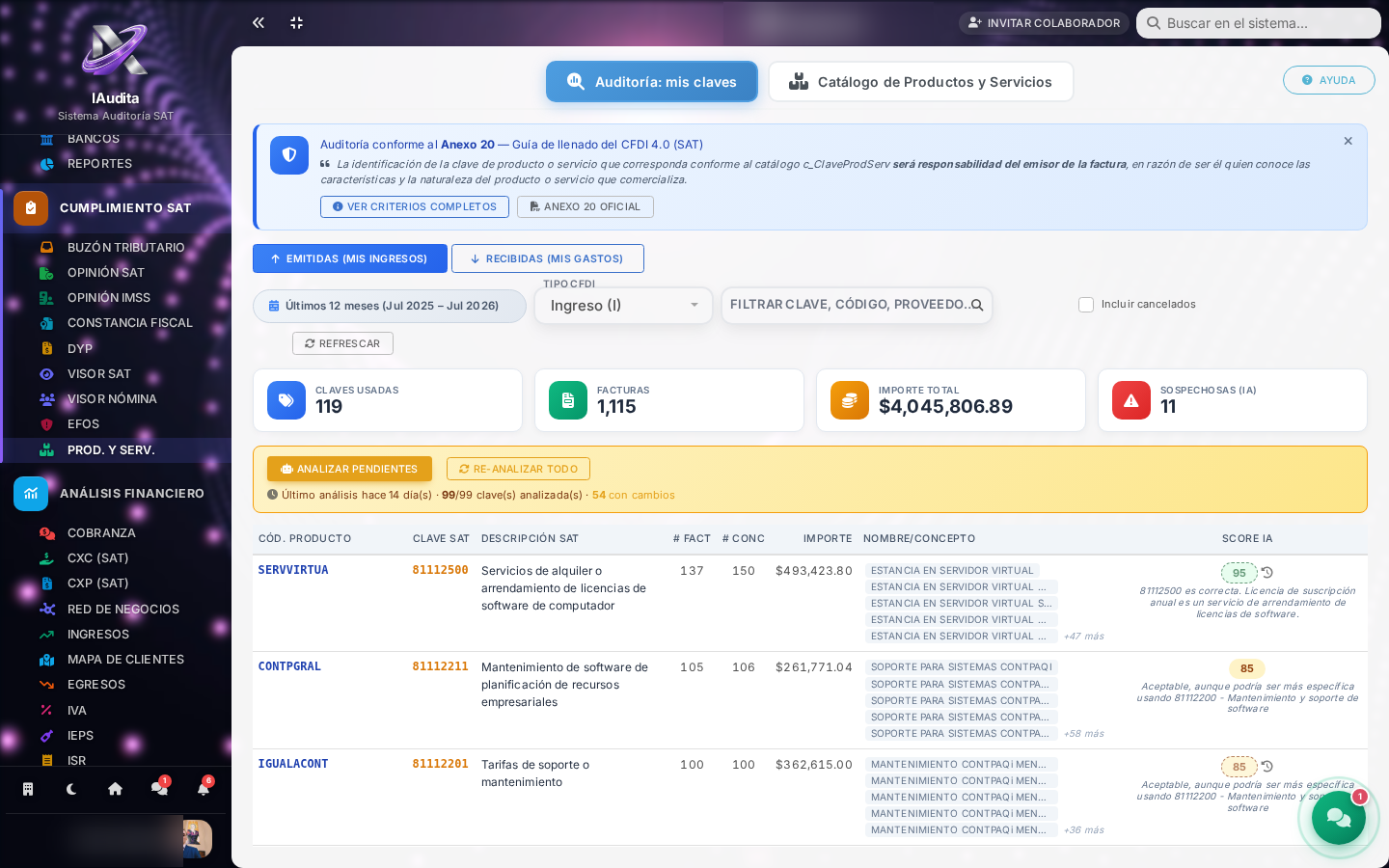The width and height of the screenshot is (1389, 868).
Task: Open Opinión SAT in the sidebar
Action: (106, 272)
